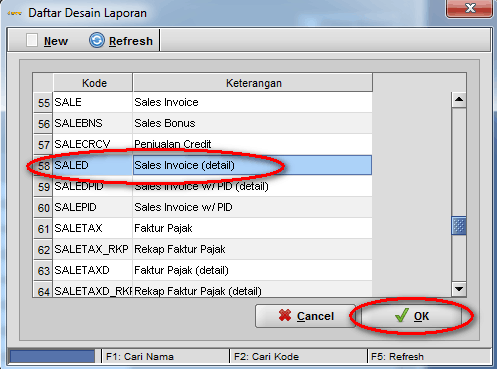Click the vertical scrollbar thumb

pos(459,226)
